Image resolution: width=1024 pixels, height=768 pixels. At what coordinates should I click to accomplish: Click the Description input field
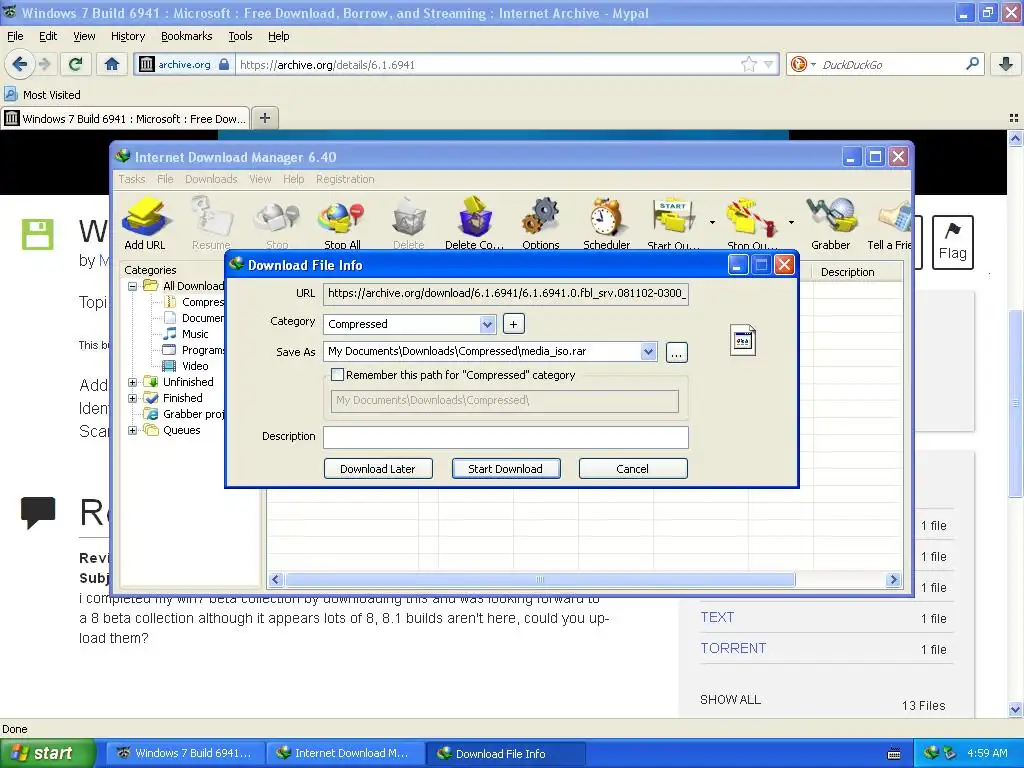pos(506,438)
